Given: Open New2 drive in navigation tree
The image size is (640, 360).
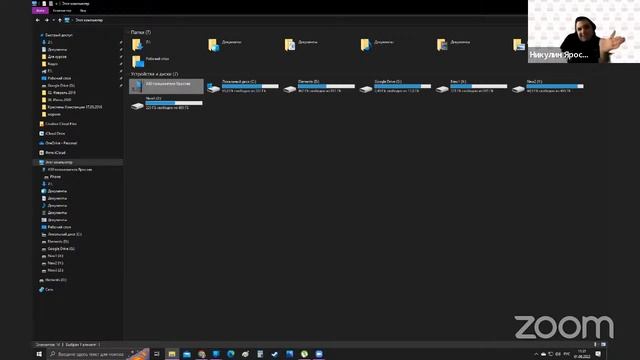Looking at the screenshot, I should 55,263.
